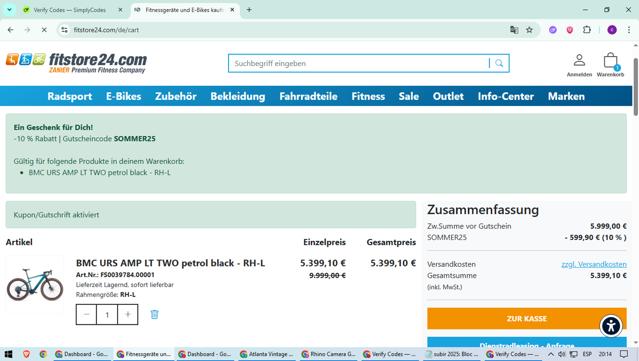Click the Art.Nr. FS0039784.00001 text
The image size is (639, 361).
click(x=115, y=275)
